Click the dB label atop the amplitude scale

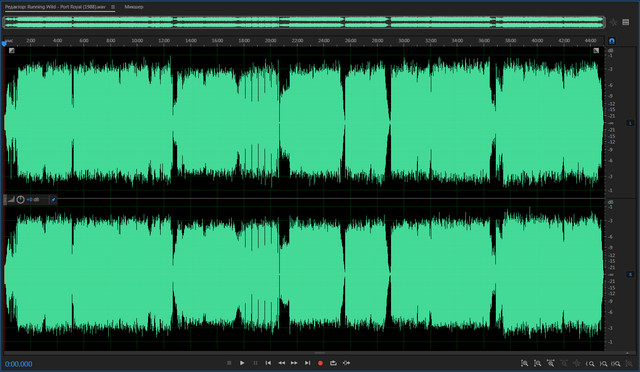(x=611, y=51)
